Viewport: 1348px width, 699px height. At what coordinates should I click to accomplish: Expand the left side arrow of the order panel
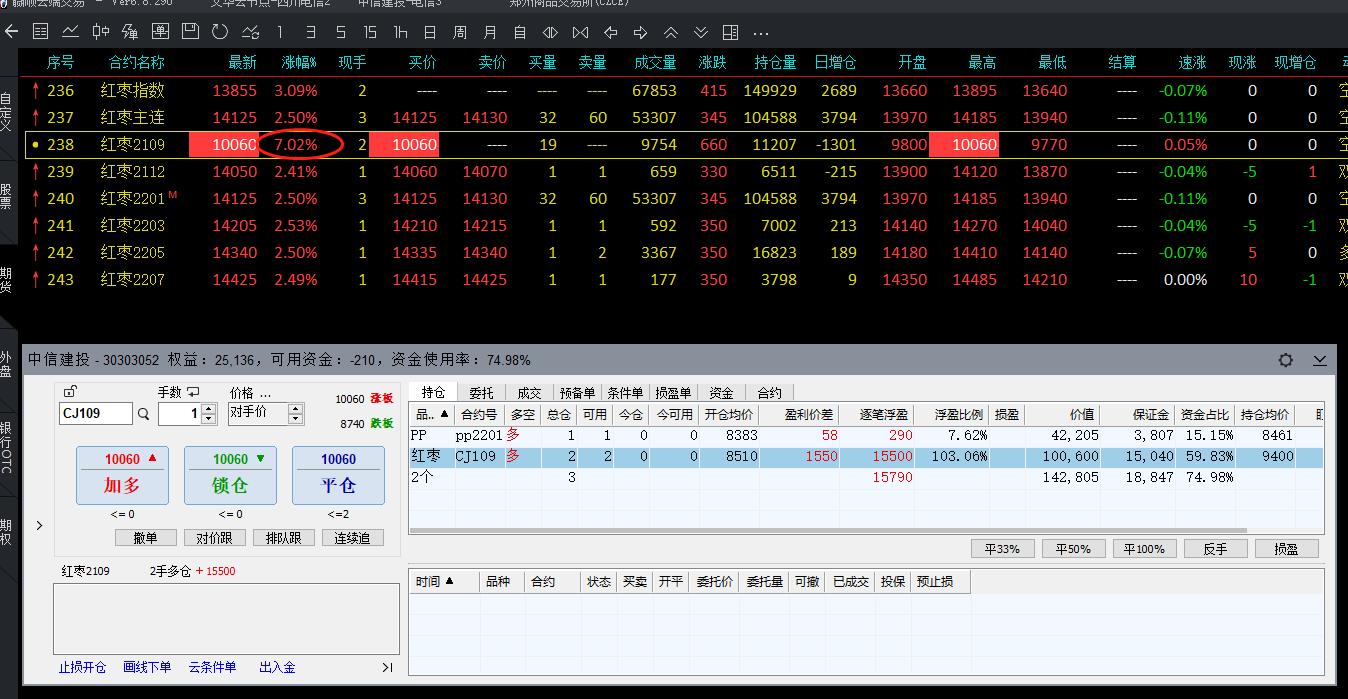click(39, 525)
